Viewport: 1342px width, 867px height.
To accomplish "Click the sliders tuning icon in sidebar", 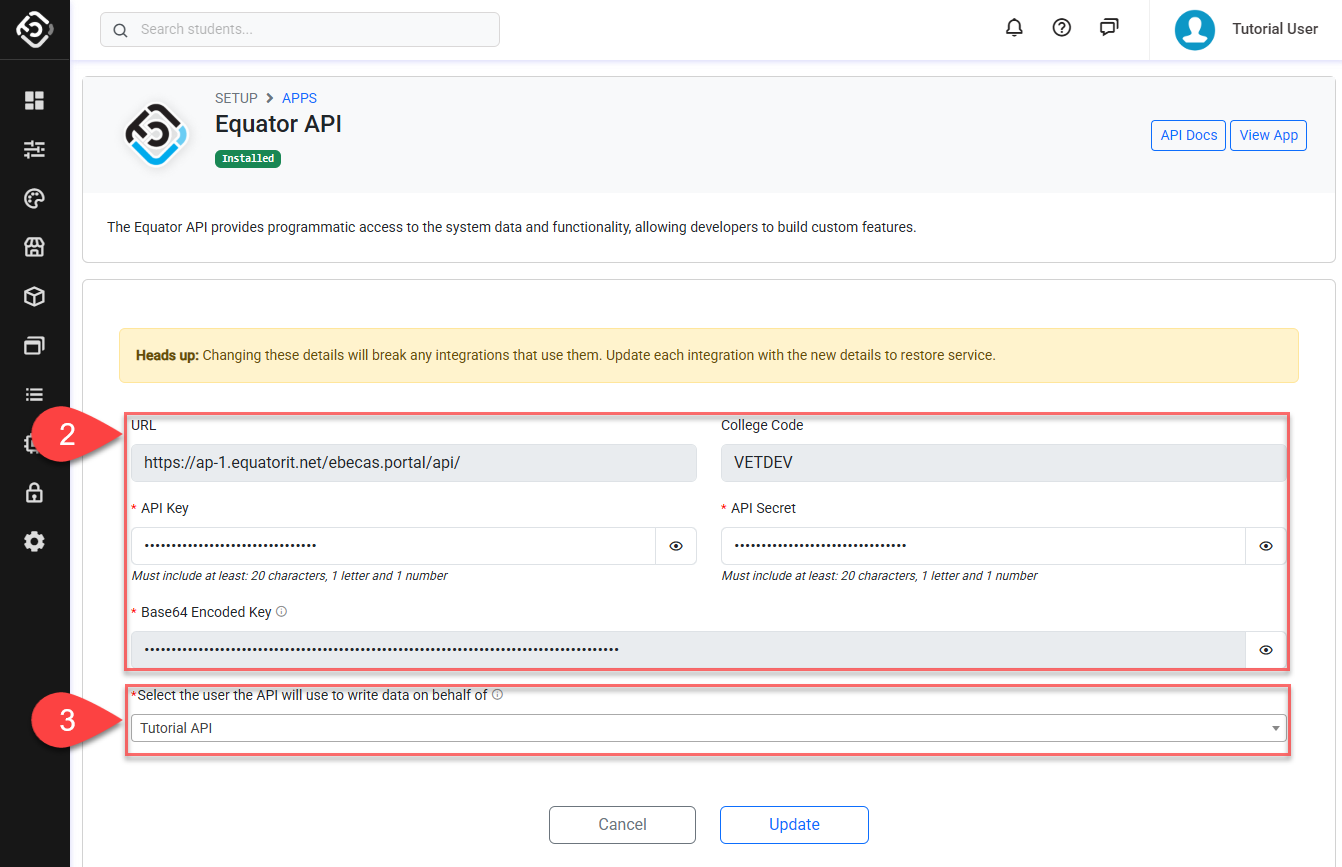I will [x=35, y=149].
